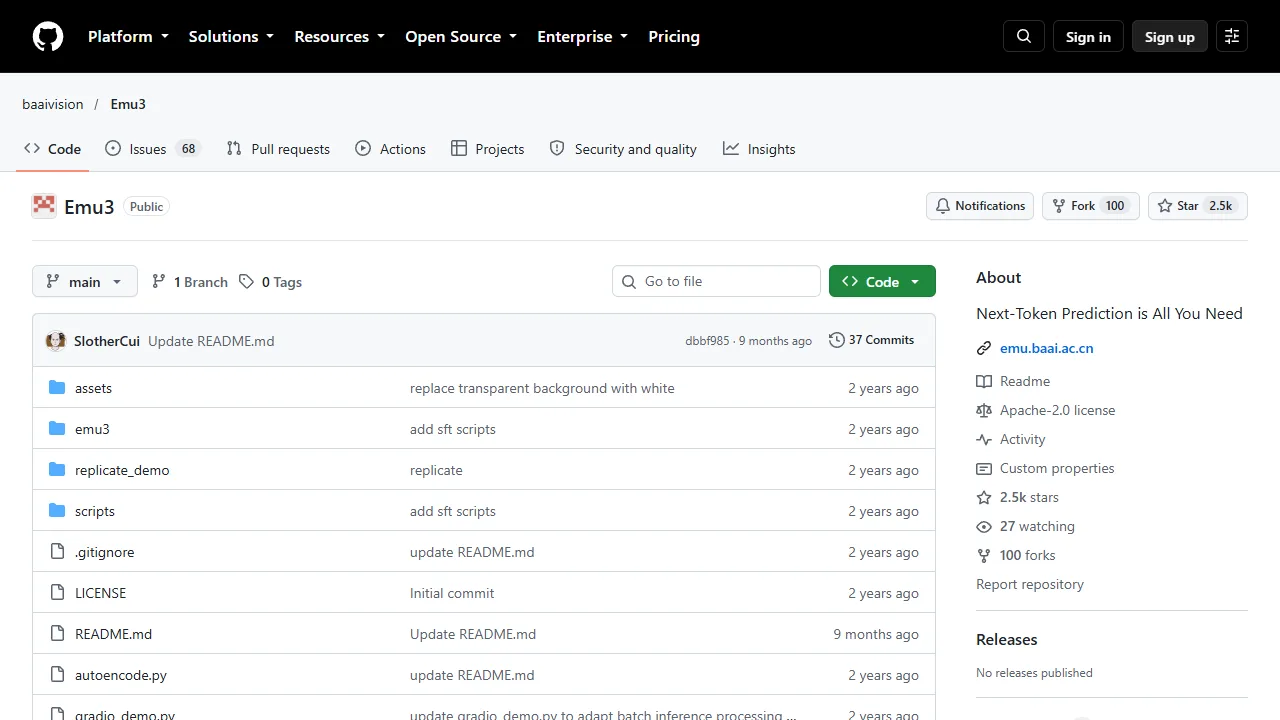Click the Emu3 repository avatar image

click(44, 206)
